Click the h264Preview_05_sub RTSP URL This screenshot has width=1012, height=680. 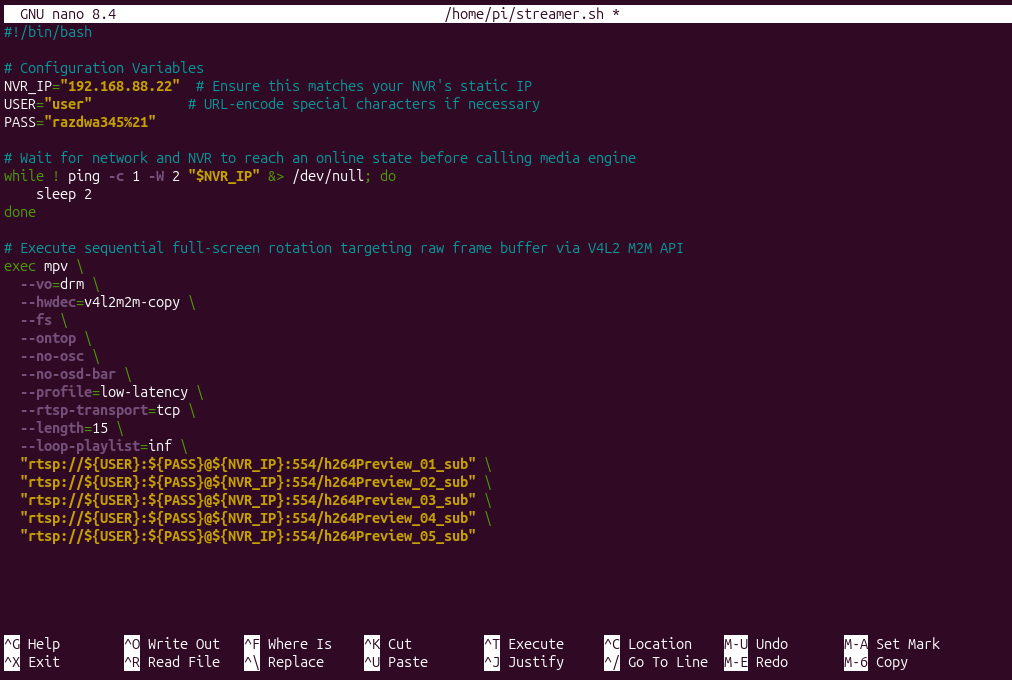click(x=248, y=537)
